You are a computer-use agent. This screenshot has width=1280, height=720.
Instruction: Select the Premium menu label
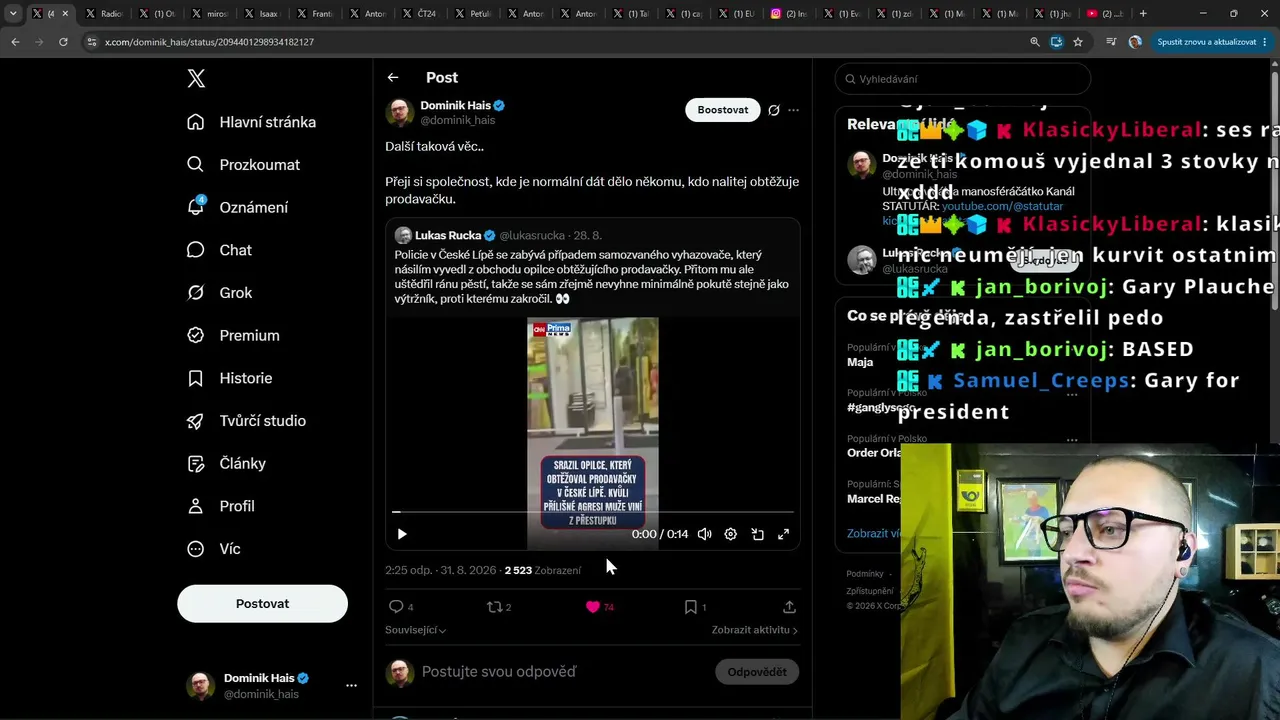[250, 336]
